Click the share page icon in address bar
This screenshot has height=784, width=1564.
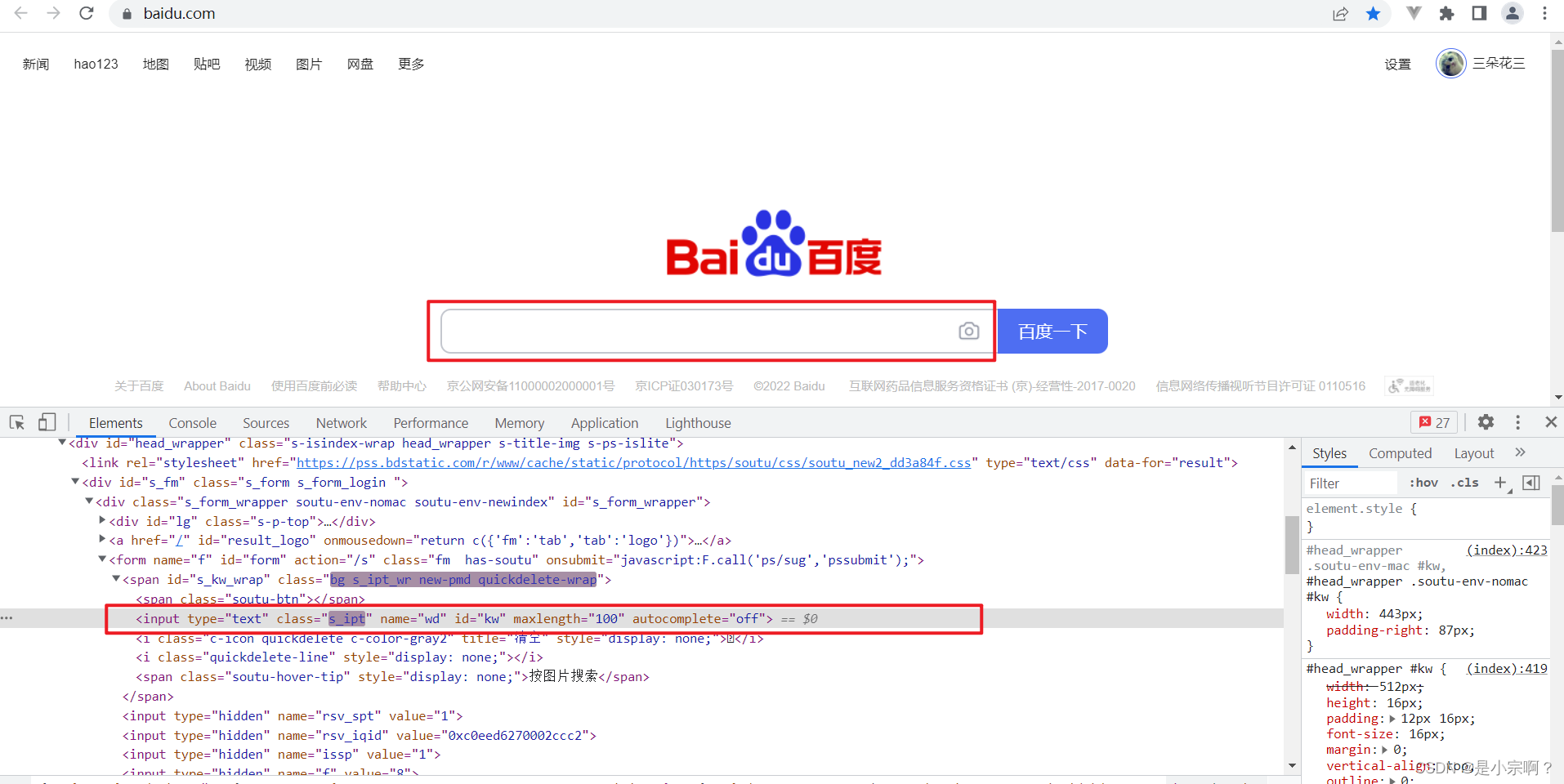(x=1340, y=13)
